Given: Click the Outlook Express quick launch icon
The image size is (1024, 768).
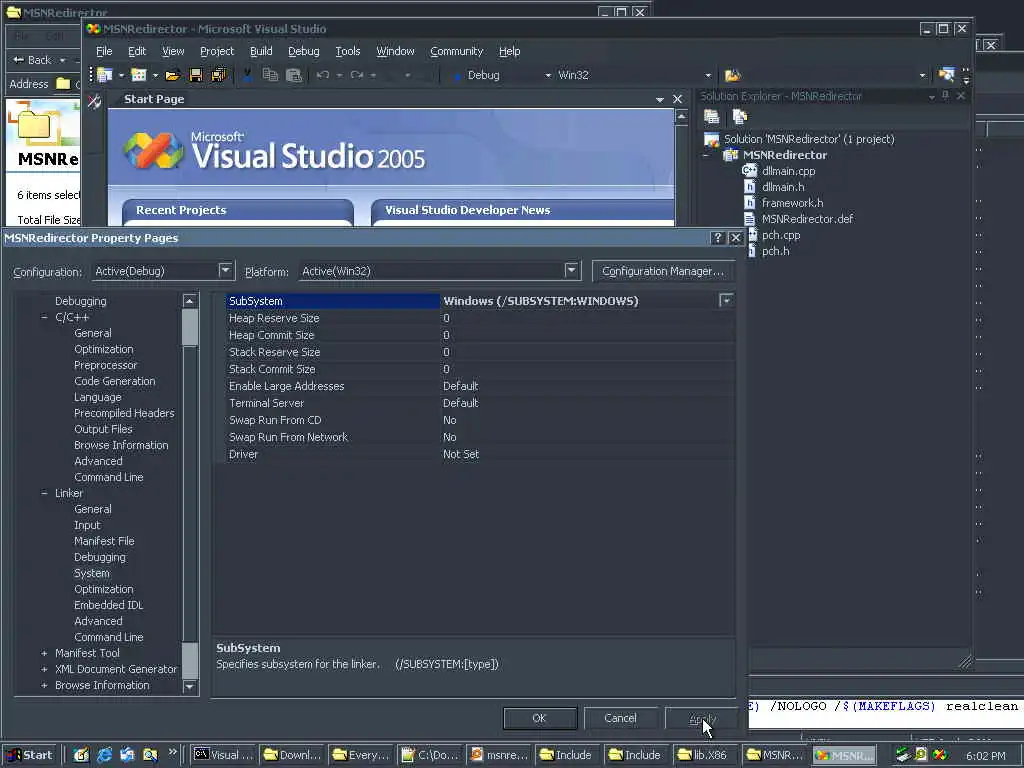Looking at the screenshot, I should [x=127, y=755].
